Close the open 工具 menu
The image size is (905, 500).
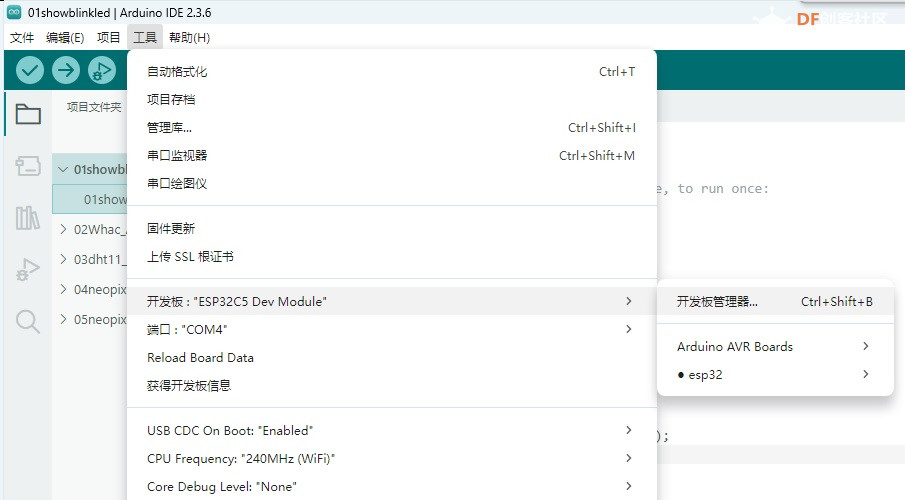tap(145, 38)
